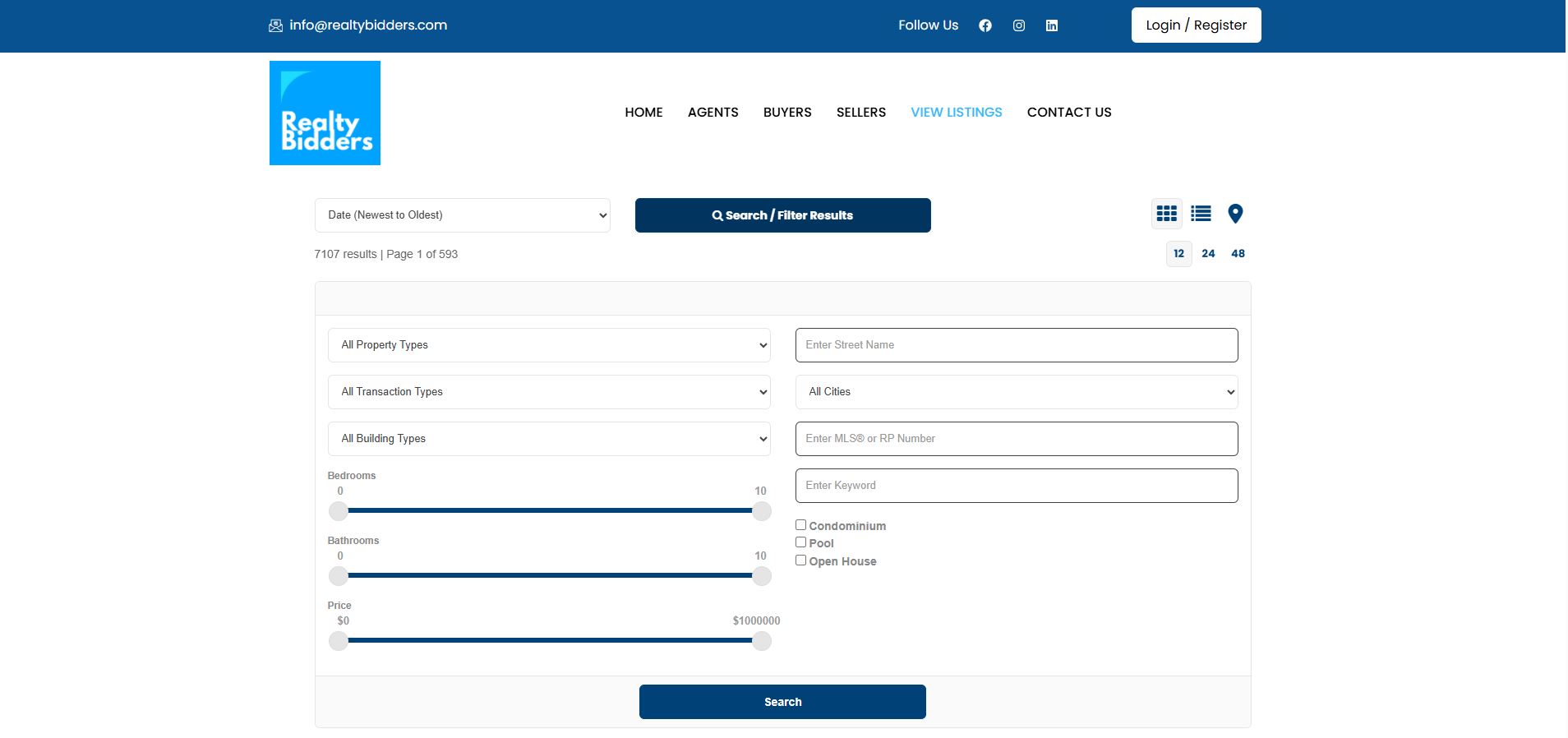Click the Realty Bidders logo
This screenshot has height=738, width=1568.
coord(325,113)
